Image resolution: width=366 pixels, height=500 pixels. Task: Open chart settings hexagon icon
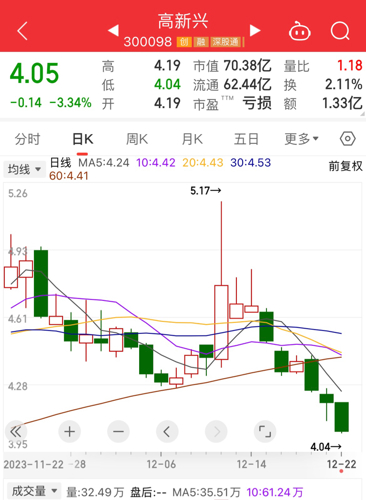pos(347,138)
